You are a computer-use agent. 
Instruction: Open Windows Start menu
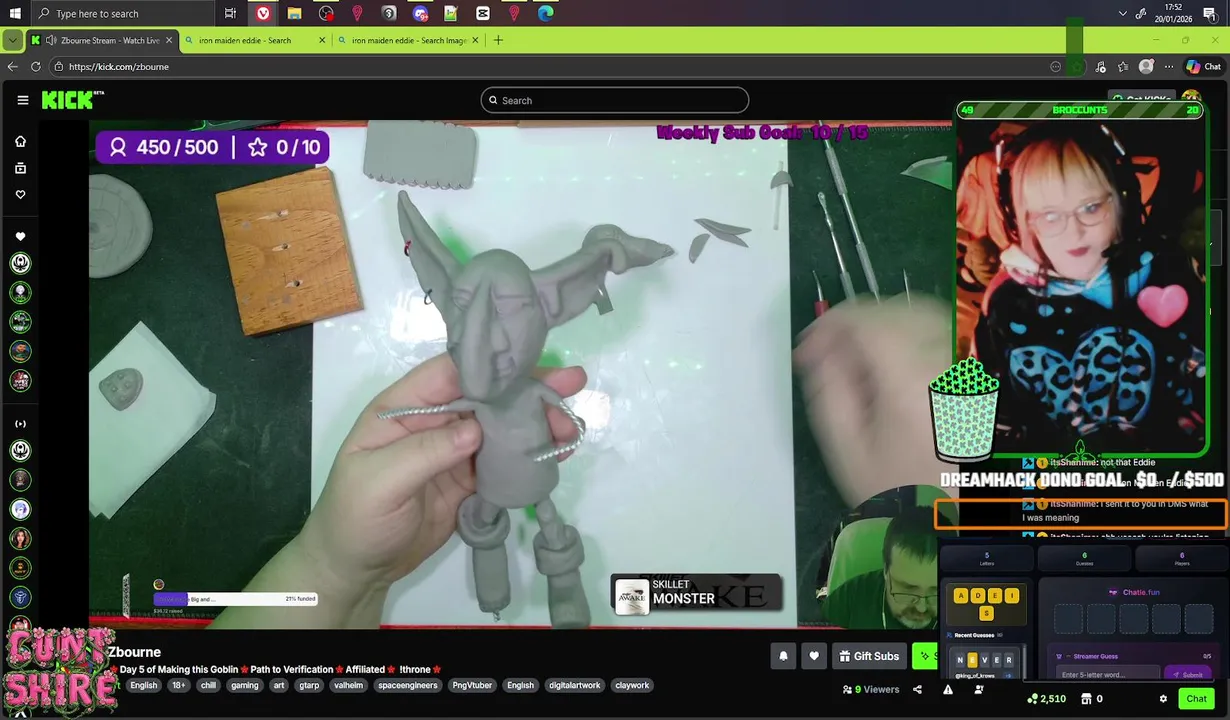14,13
